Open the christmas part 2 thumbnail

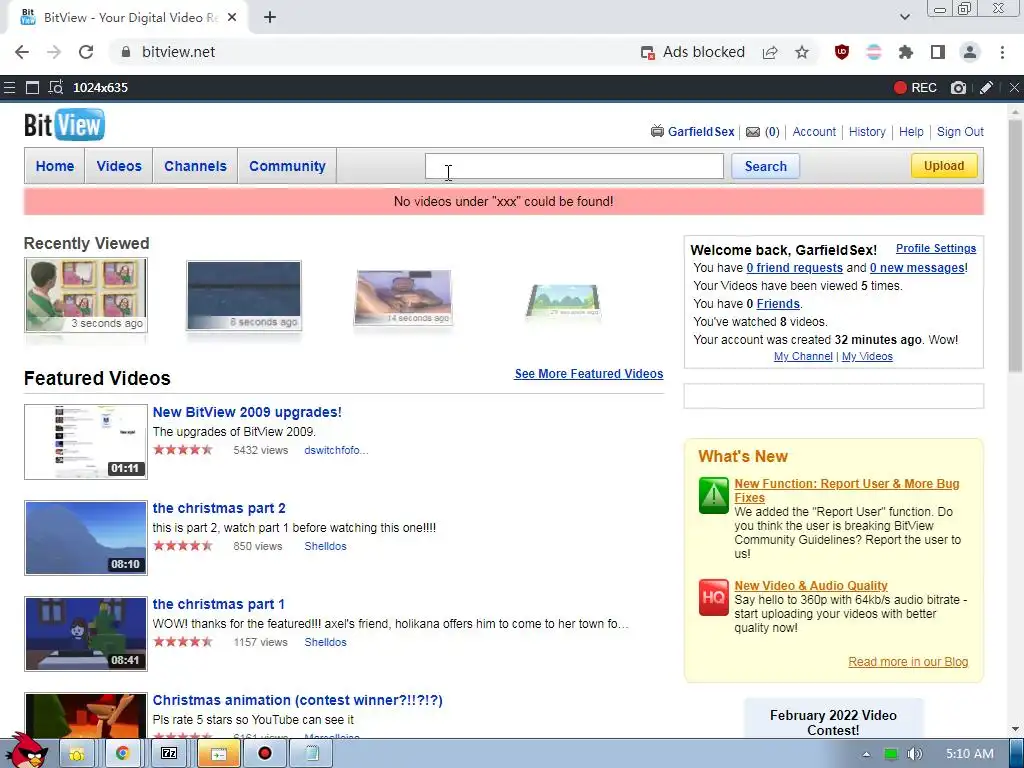tap(86, 538)
